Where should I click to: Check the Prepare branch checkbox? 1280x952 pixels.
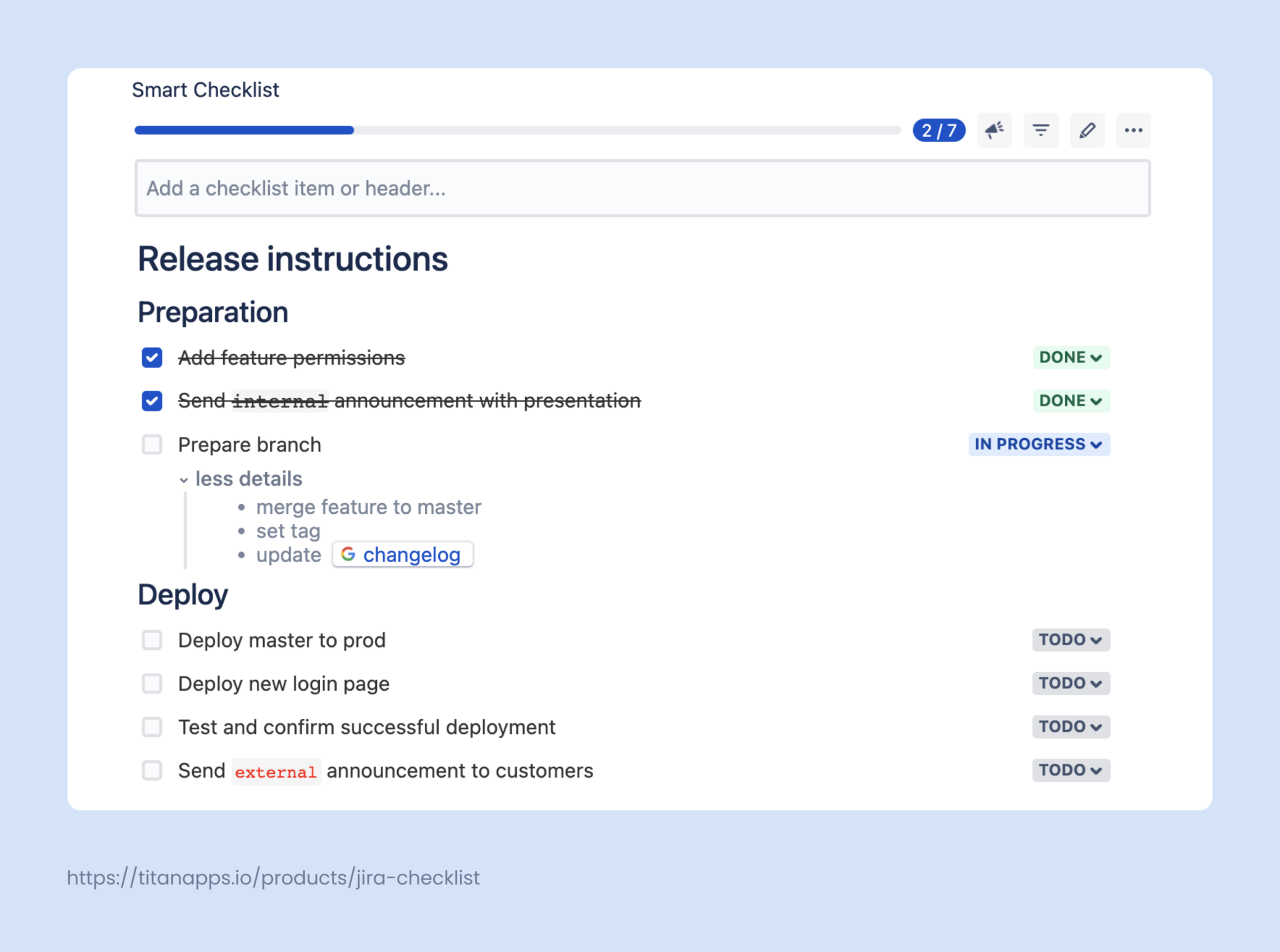[x=152, y=444]
